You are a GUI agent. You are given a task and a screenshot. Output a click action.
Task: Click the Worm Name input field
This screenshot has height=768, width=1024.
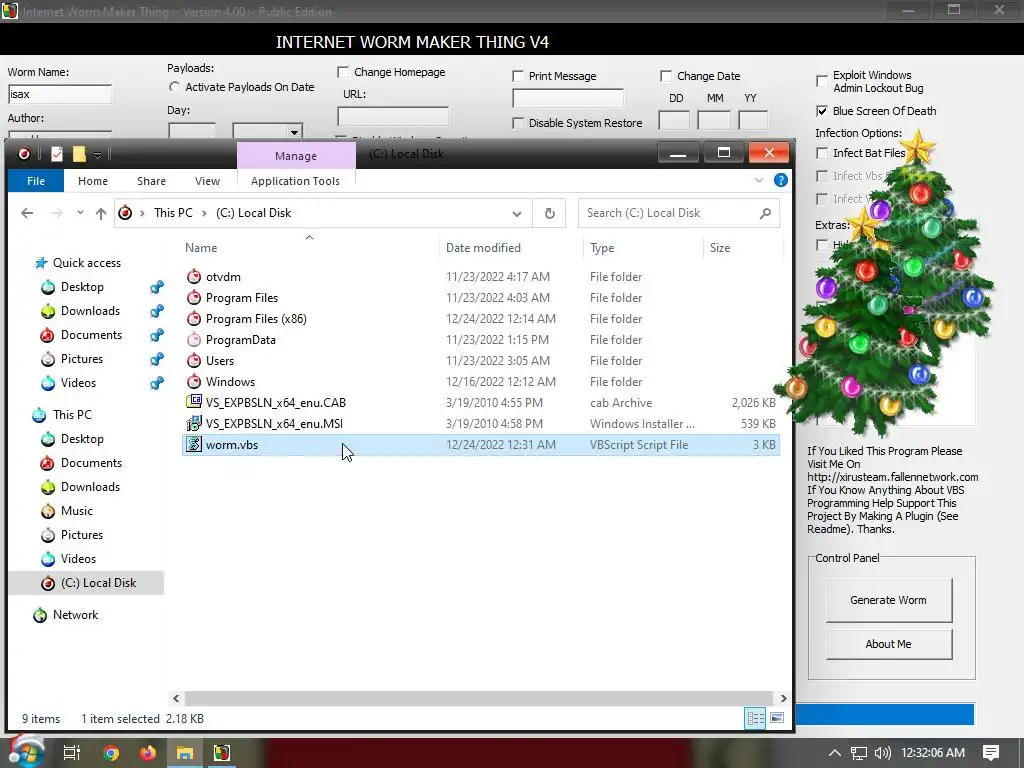[60, 94]
